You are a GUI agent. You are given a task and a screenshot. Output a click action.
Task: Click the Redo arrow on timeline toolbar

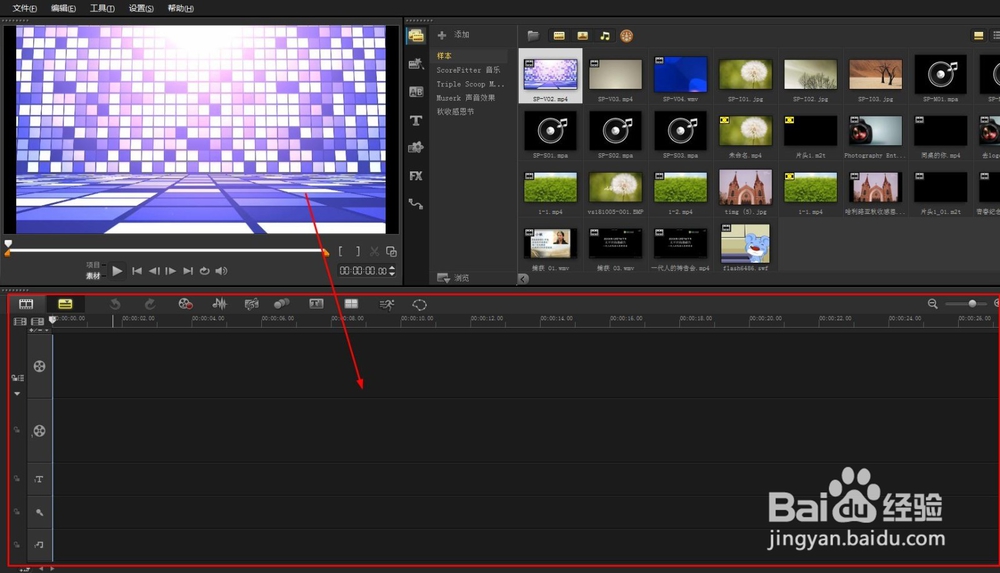pos(150,304)
